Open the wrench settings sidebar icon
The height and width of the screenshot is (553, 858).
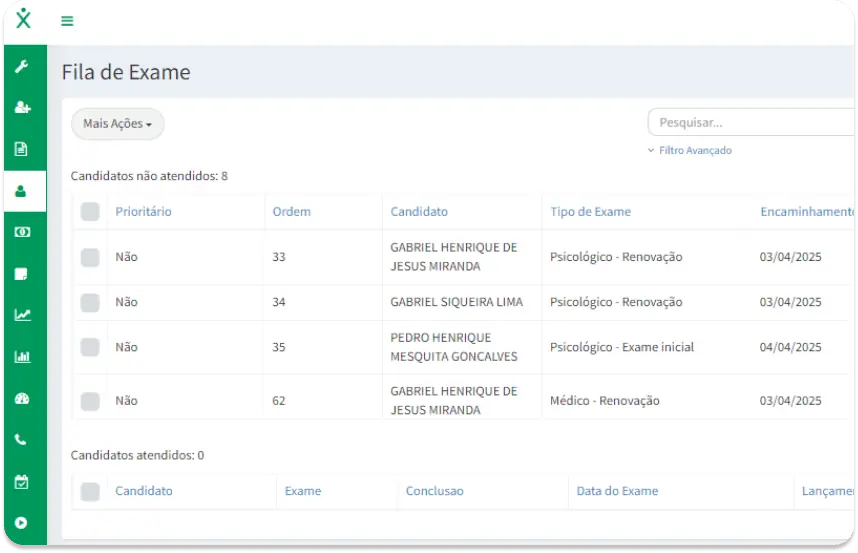[x=22, y=67]
